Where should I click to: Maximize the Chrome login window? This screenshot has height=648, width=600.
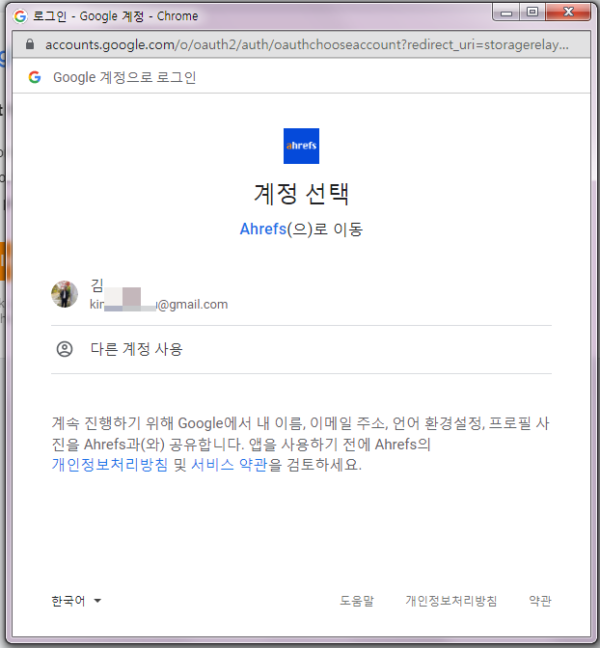coord(532,12)
